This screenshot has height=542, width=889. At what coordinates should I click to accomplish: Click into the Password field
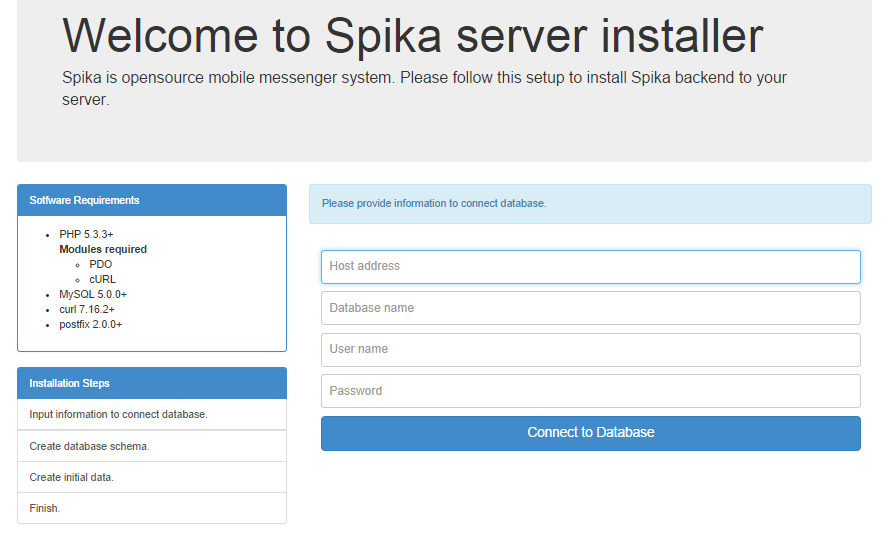coord(591,391)
